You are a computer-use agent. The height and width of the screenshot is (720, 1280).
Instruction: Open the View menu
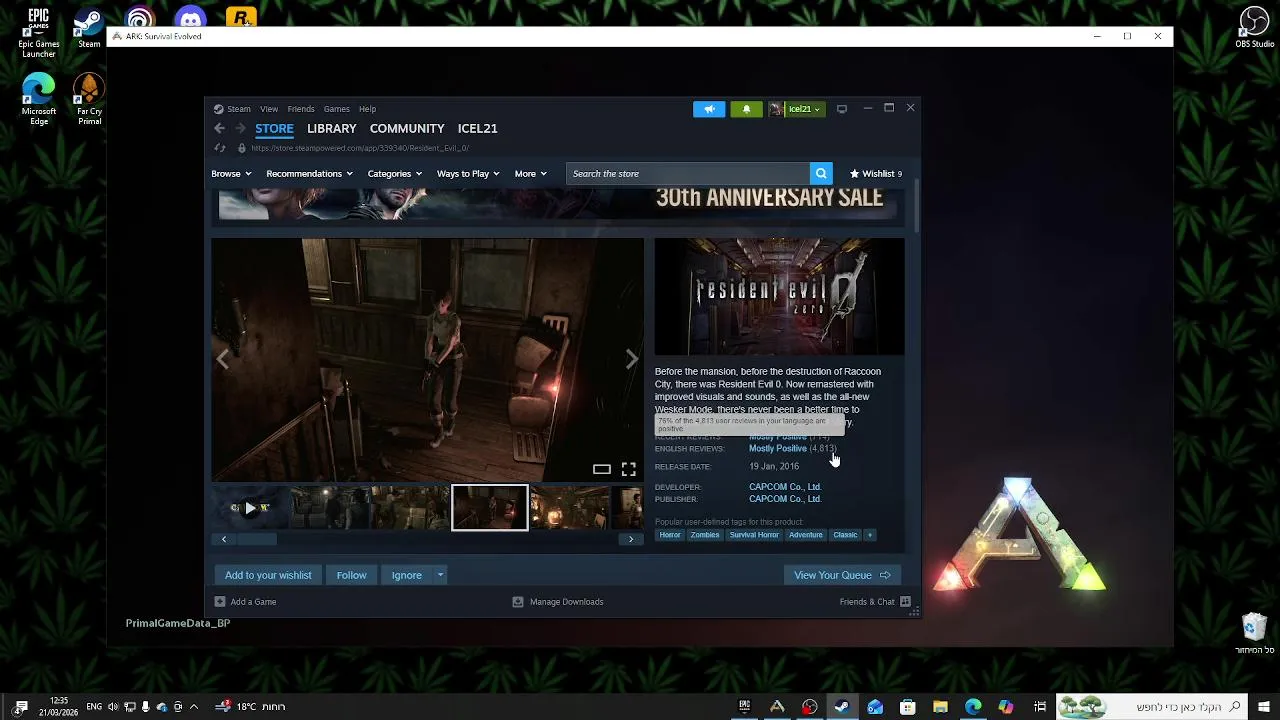269,109
